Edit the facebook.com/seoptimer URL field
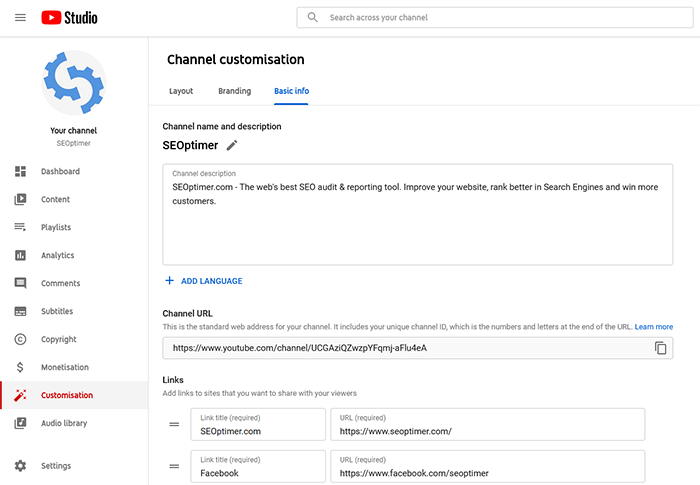Screen dimensions: 700x485 (488, 466)
